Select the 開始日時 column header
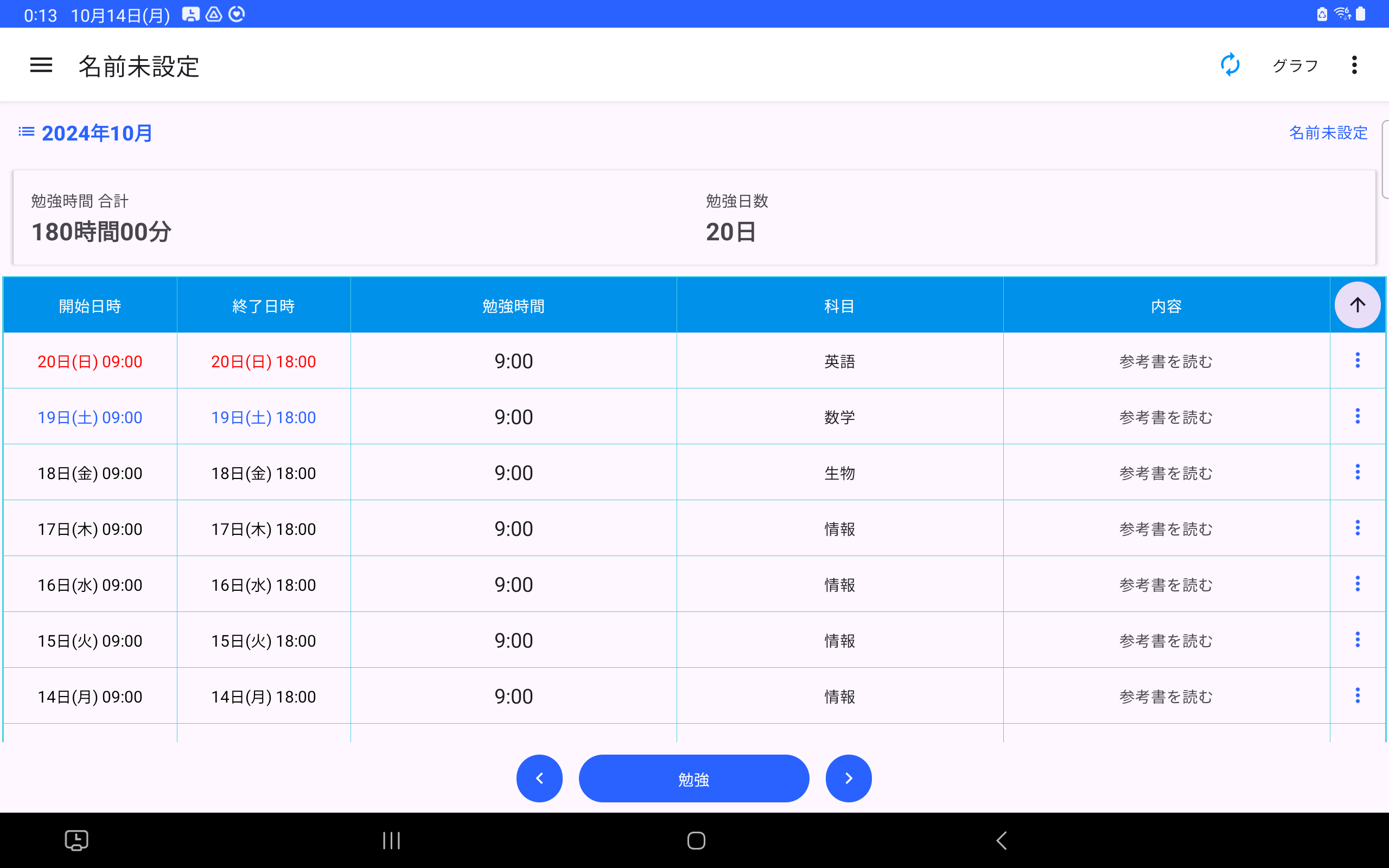 pos(90,306)
